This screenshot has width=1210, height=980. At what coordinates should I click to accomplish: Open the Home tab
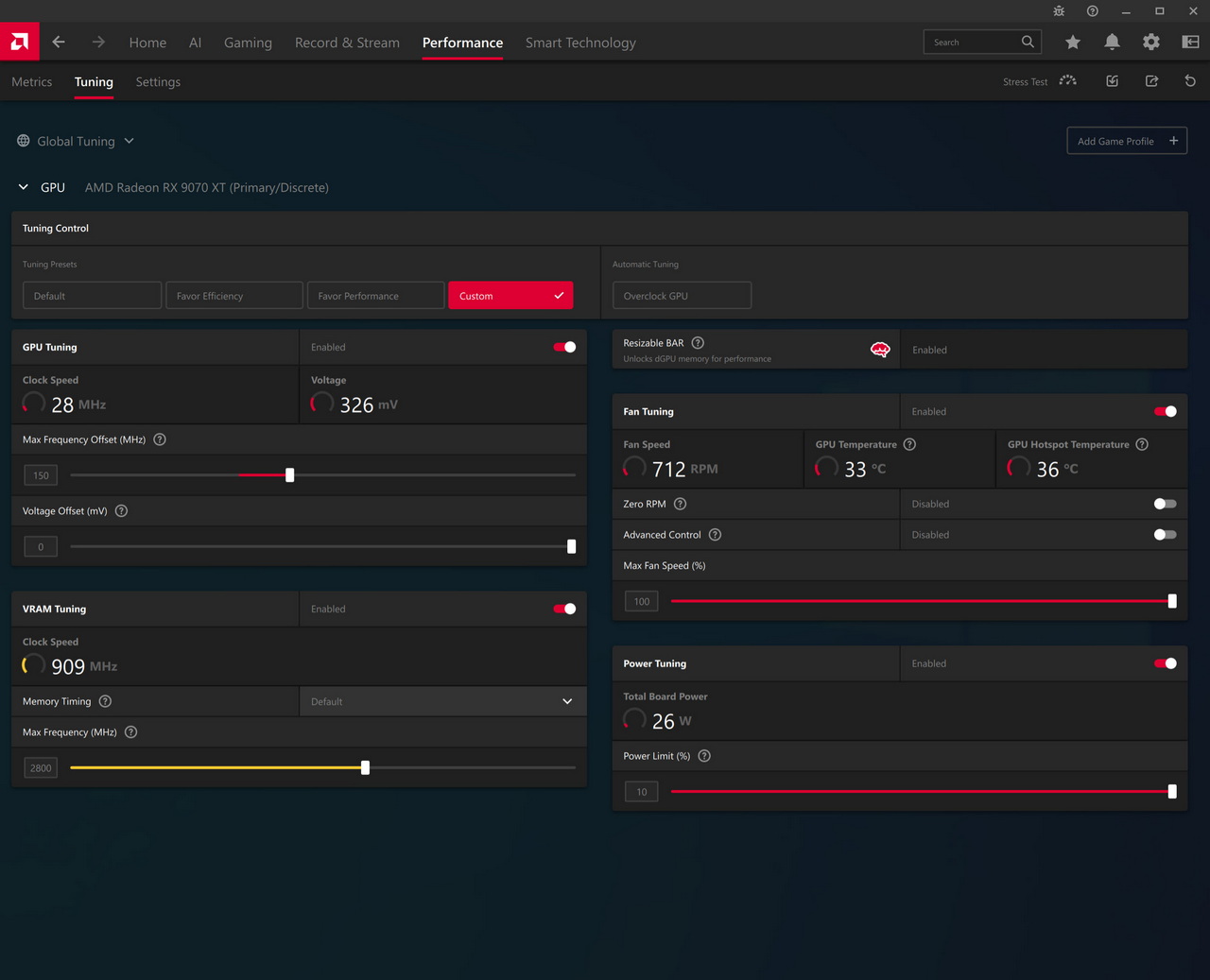[147, 43]
